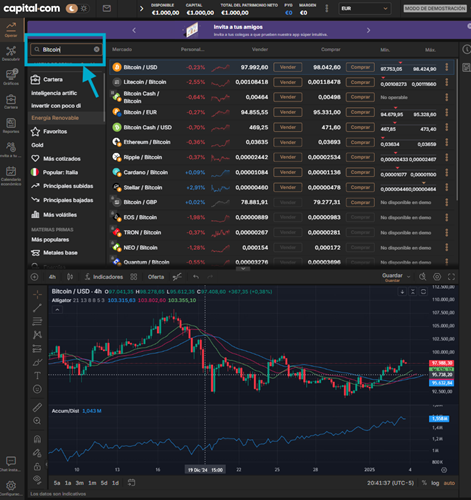Open the Calendario económico sidebar icon
The width and height of the screenshot is (471, 500).
11,175
